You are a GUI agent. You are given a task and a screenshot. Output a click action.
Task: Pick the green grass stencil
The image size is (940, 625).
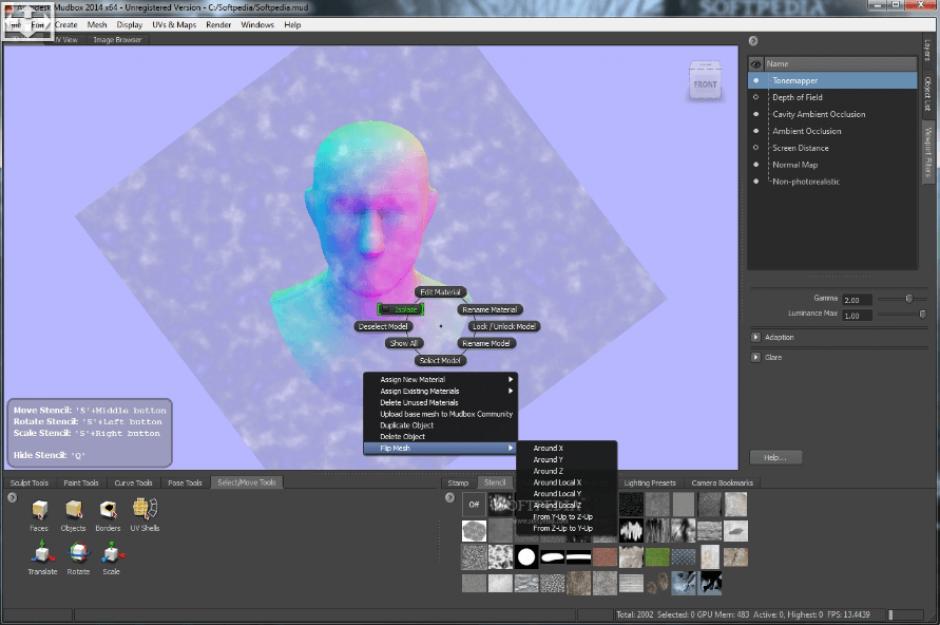(657, 557)
